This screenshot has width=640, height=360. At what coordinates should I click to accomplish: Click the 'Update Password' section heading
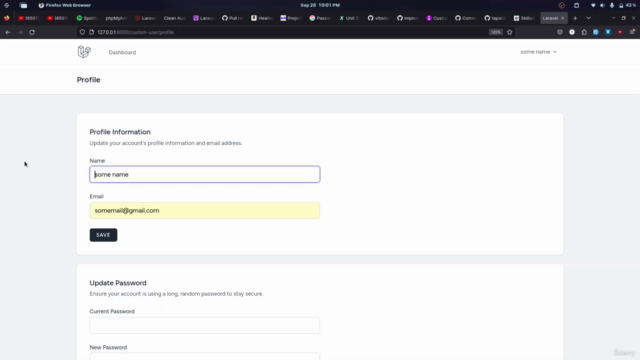click(118, 283)
